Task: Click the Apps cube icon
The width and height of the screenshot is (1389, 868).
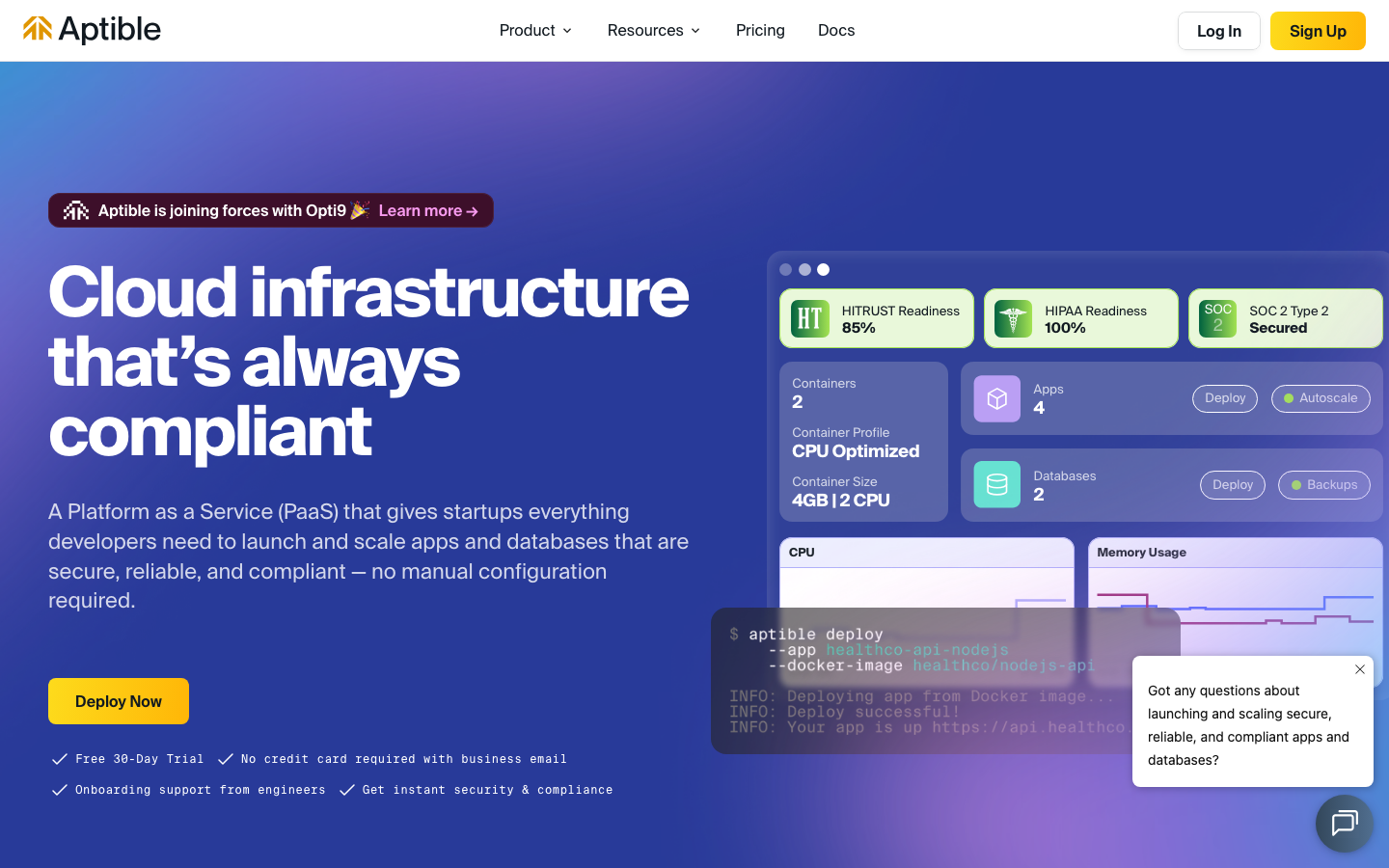Action: tap(997, 398)
